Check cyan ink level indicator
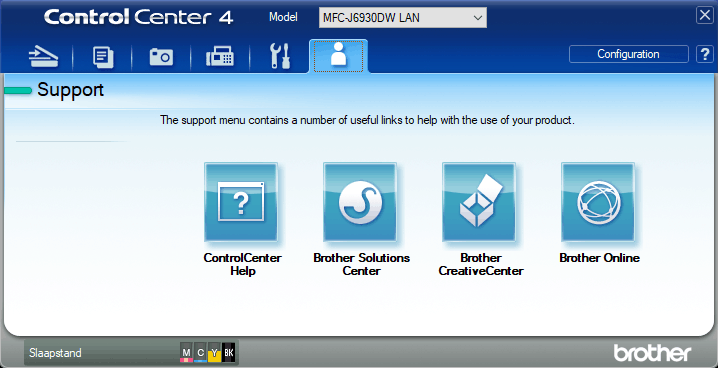Screen dimensions: 718x368 click(x=200, y=352)
